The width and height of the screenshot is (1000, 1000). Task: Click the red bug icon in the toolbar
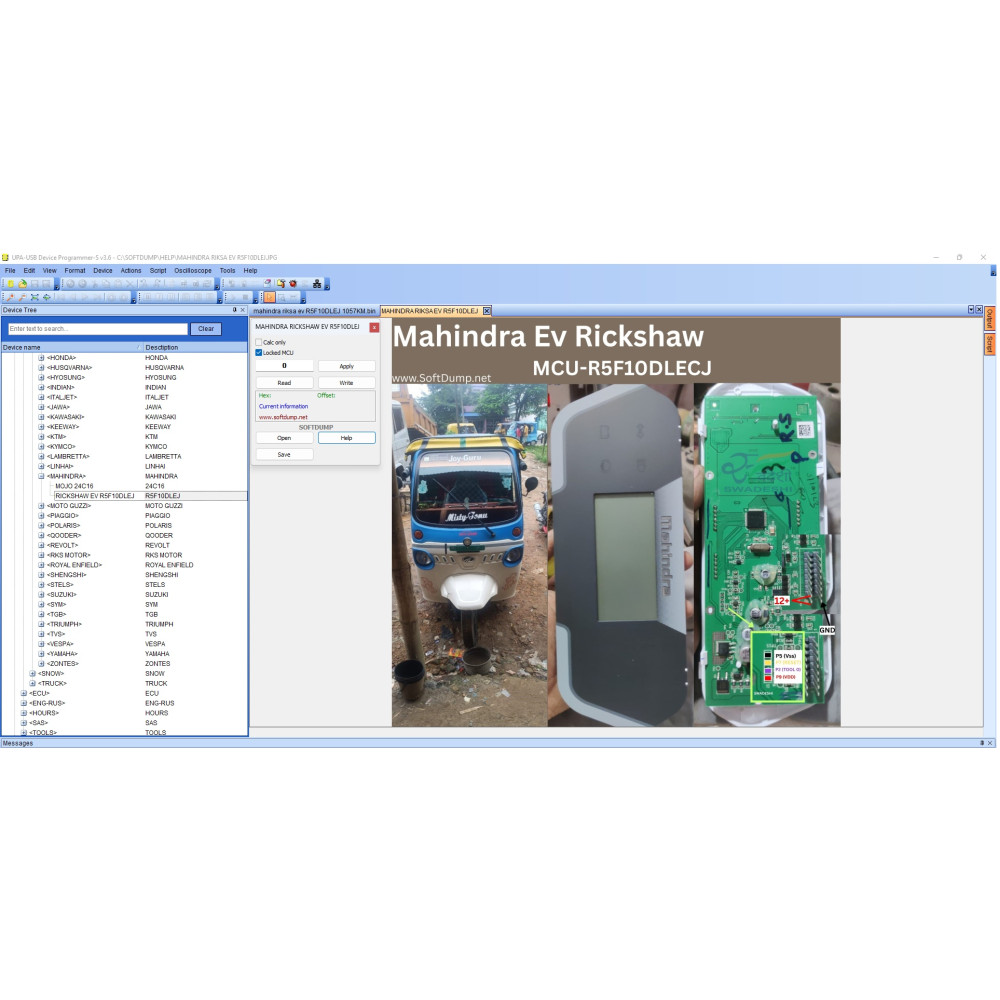click(x=293, y=284)
